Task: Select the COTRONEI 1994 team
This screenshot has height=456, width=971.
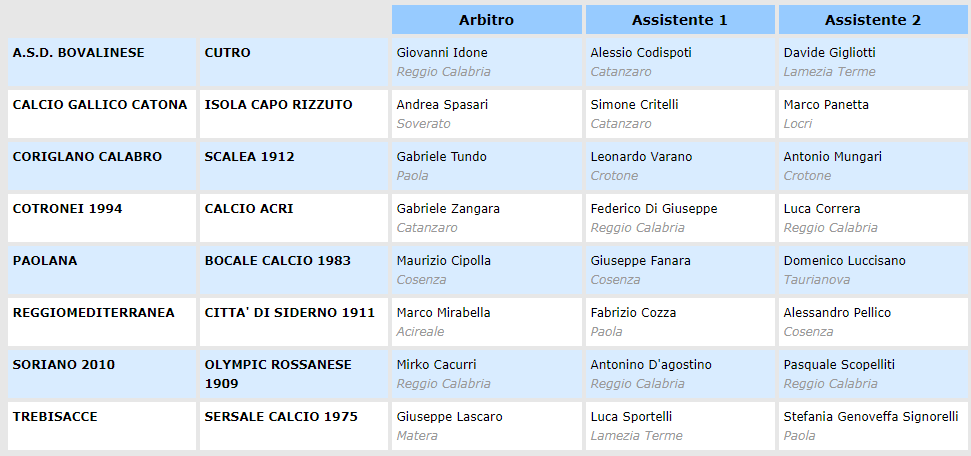Action: (x=69, y=208)
